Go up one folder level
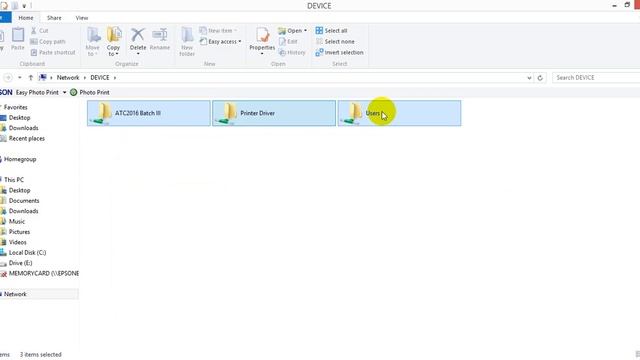Screen dimensions: 640x360 [31, 78]
